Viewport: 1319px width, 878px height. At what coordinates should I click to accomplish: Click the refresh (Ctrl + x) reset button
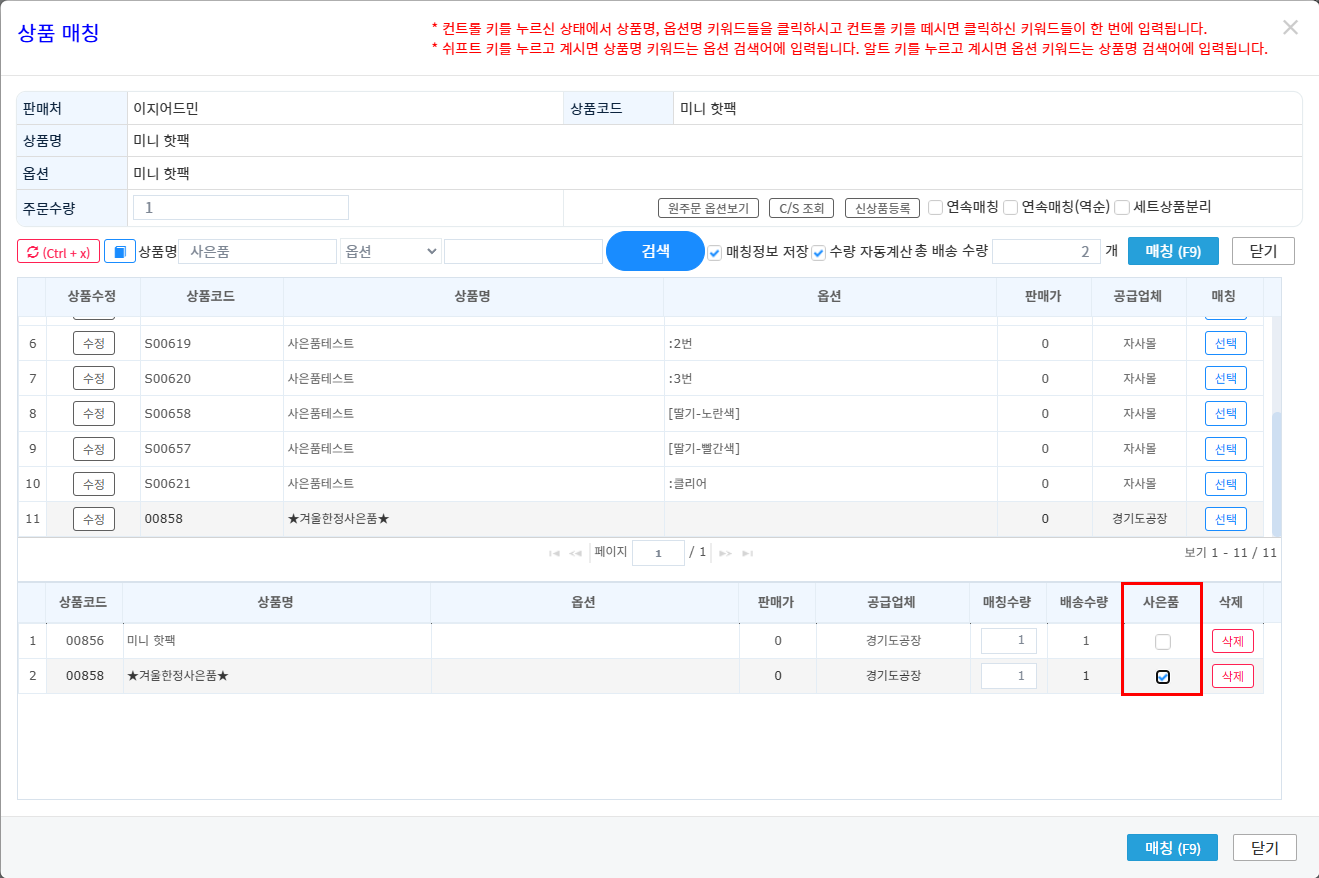coord(58,252)
